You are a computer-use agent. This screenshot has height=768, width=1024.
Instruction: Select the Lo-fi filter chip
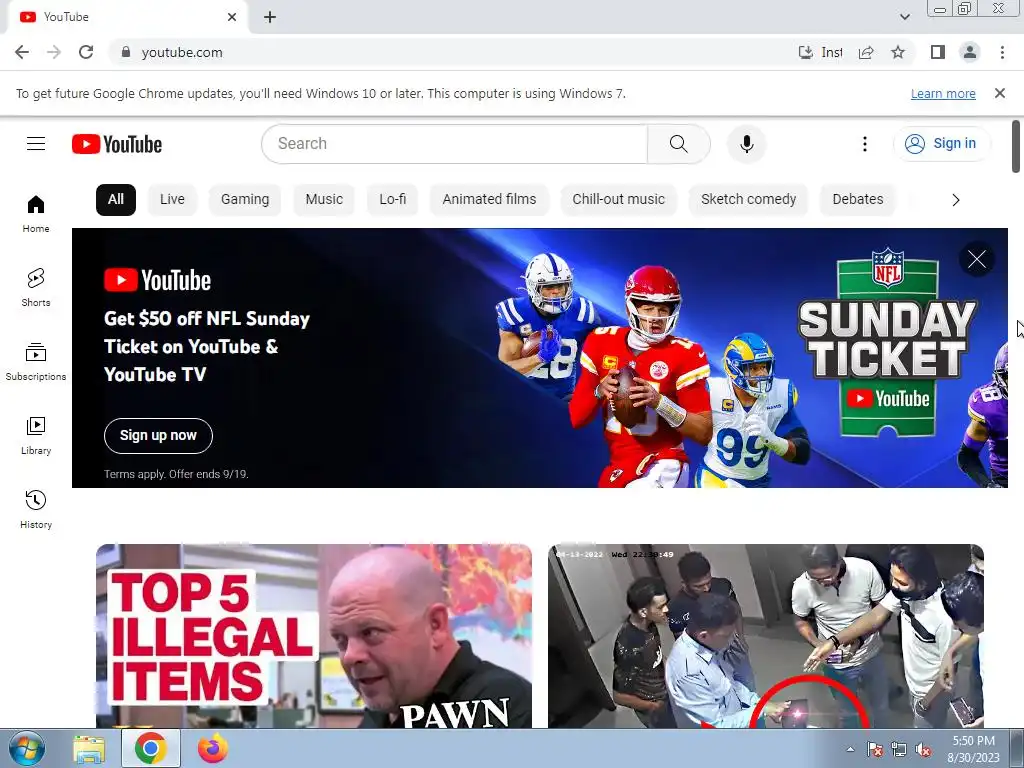(392, 200)
